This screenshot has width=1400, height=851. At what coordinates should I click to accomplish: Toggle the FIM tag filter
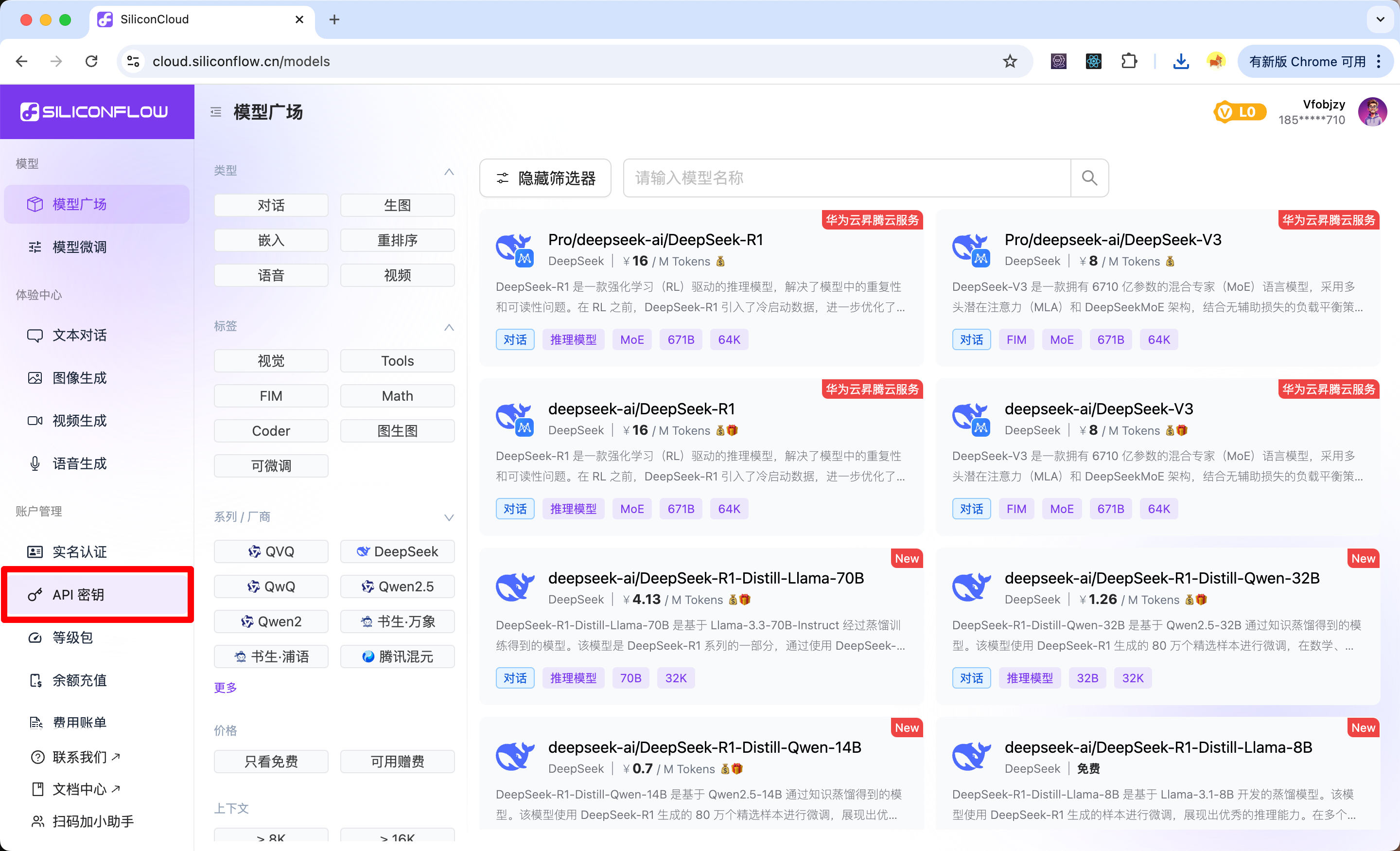271,396
